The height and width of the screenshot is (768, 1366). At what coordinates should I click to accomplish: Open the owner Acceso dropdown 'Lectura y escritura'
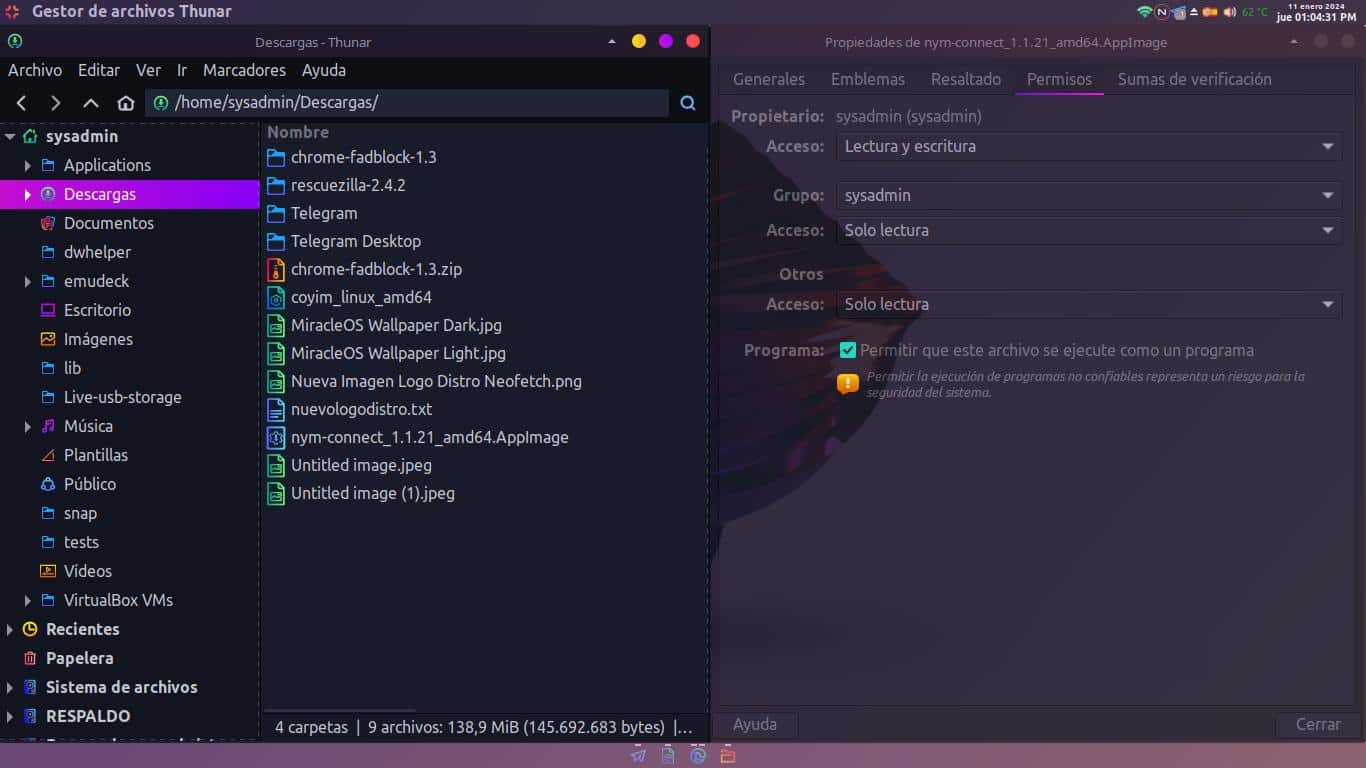pos(1089,146)
